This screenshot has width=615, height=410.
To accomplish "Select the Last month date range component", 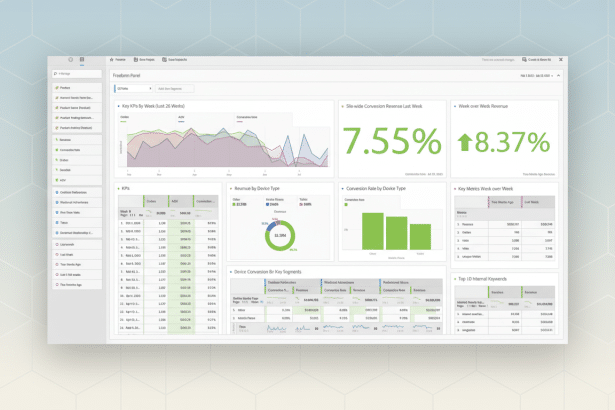I will 77,245.
